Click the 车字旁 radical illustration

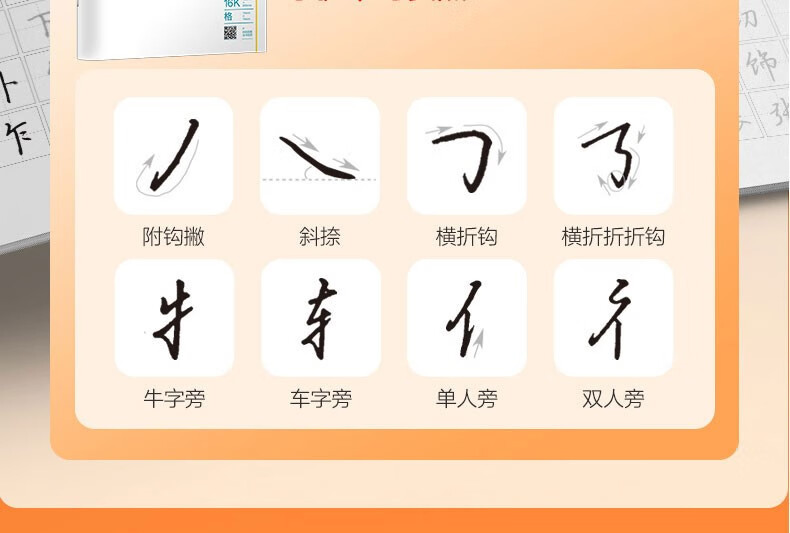(x=320, y=318)
